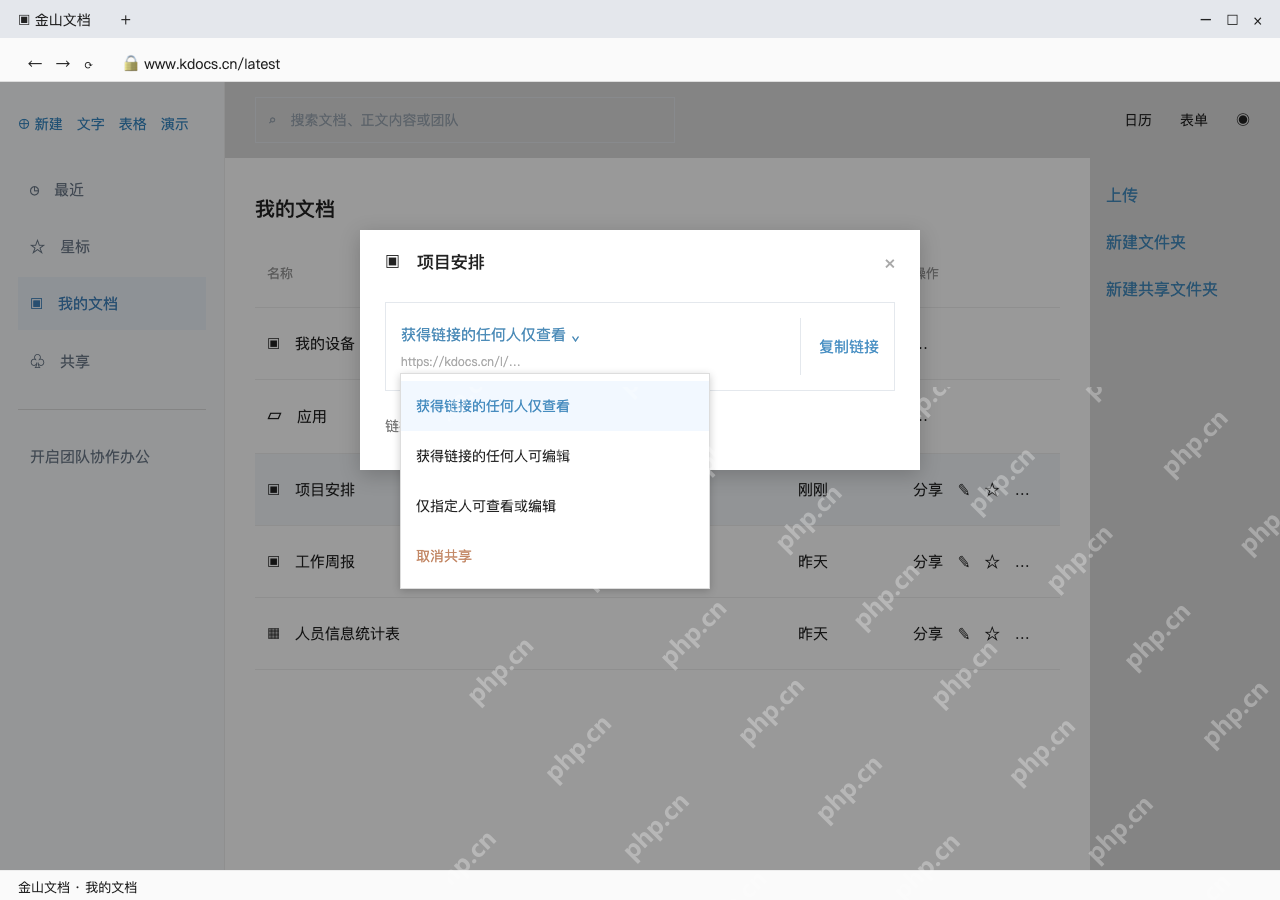Choose 获得链接的任何人仅查看 in the dropdown list
1280x900 pixels.
tap(555, 406)
